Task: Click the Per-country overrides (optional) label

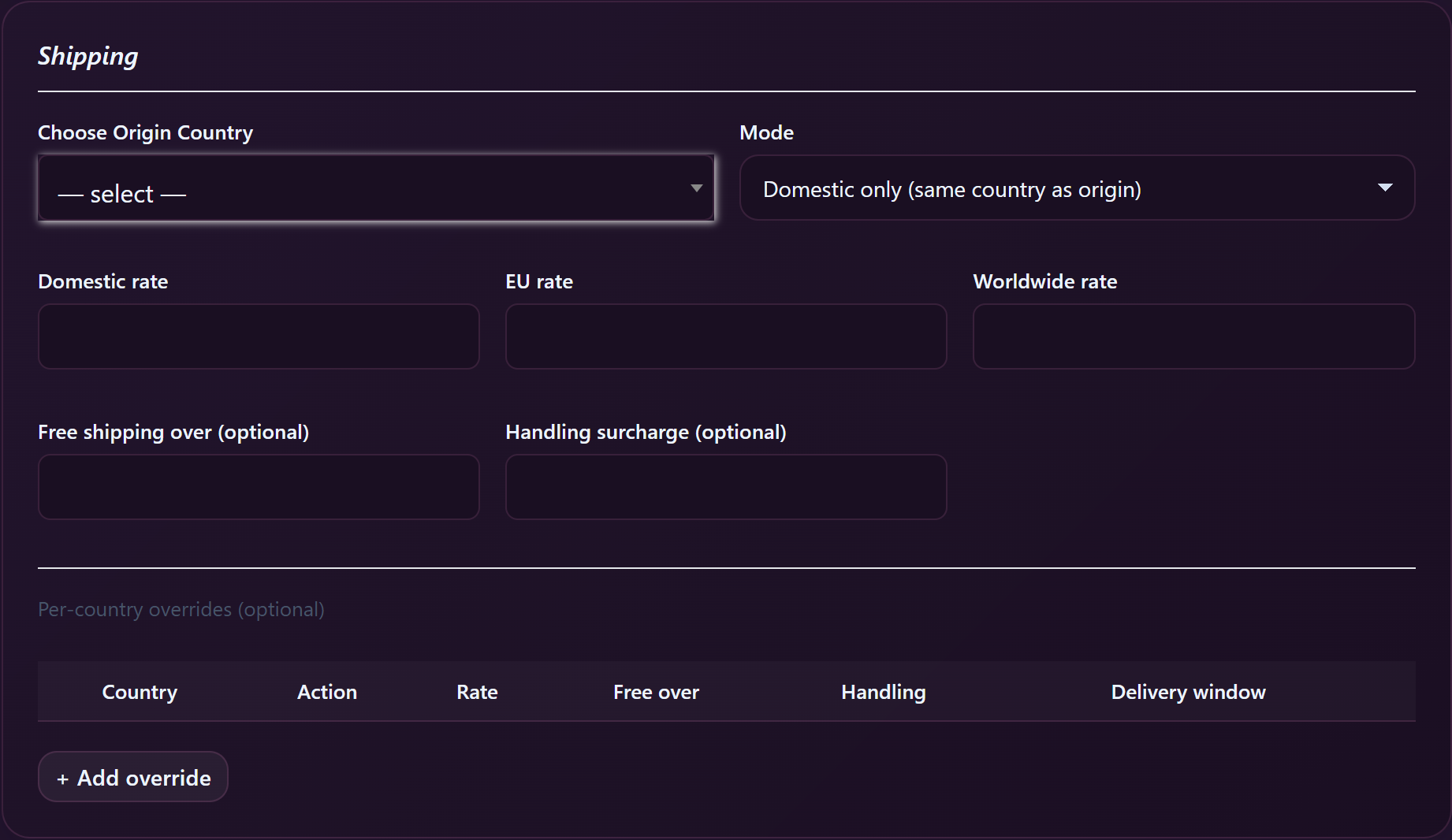Action: [181, 609]
